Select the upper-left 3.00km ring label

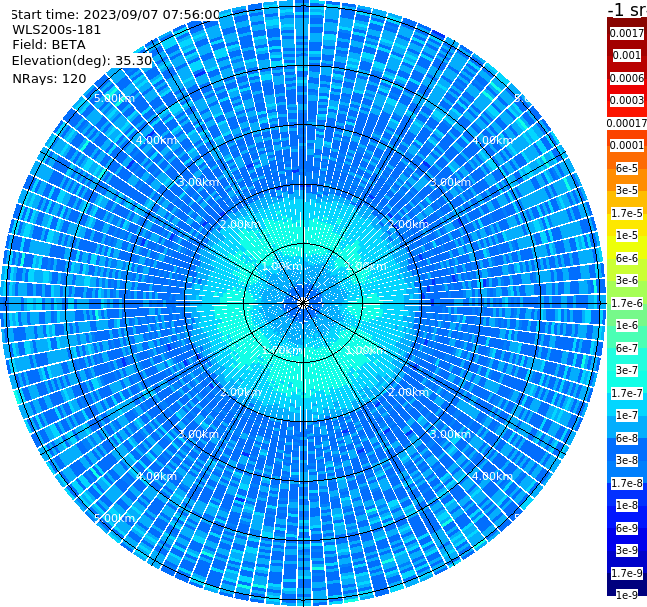coord(198,182)
